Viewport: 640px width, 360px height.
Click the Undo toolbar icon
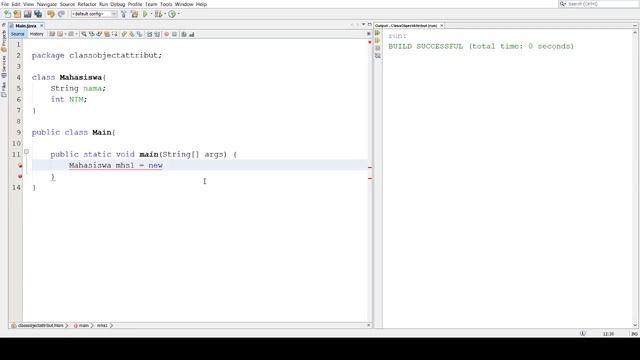[51, 14]
